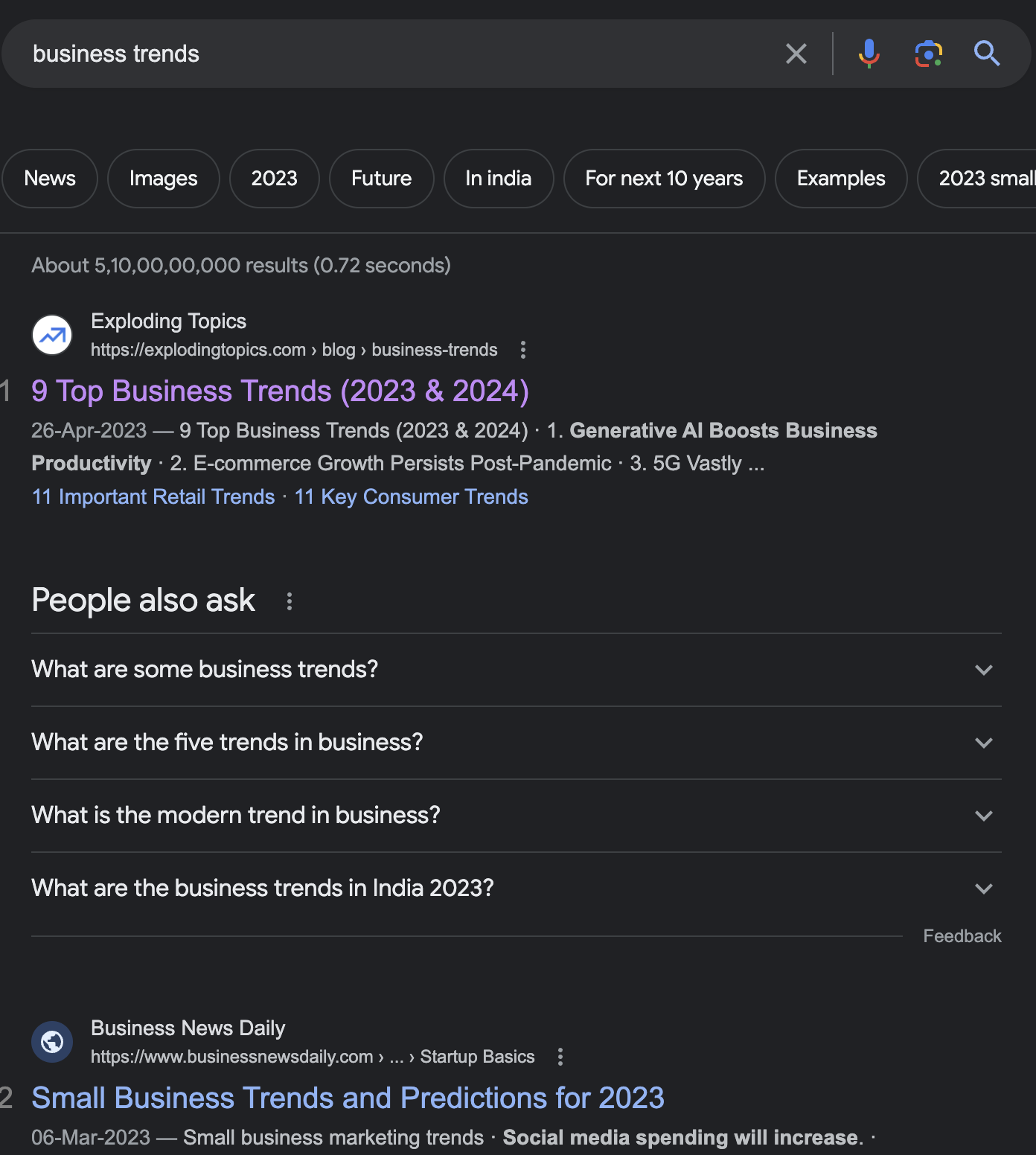The width and height of the screenshot is (1036, 1155).
Task: Filter results by News chip
Action: coord(50,179)
